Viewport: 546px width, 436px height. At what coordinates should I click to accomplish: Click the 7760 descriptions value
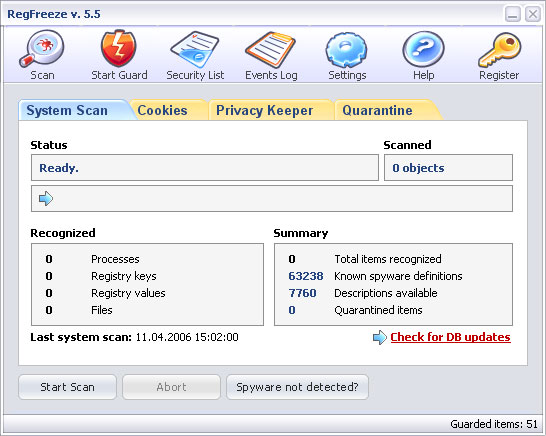coord(302,293)
